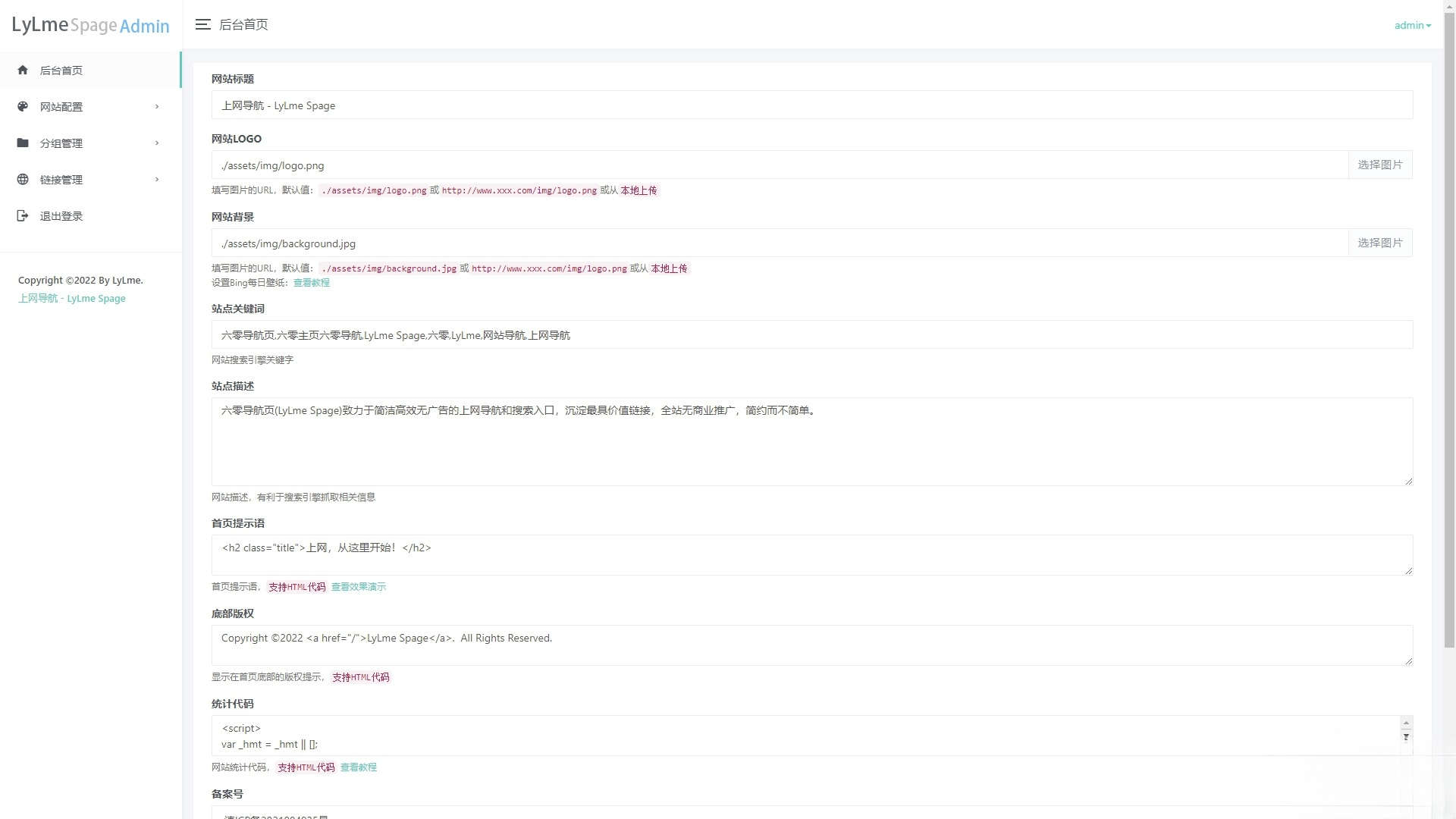1456x819 pixels.
Task: Open the 网站配置 sidebar menu
Action: [90, 106]
